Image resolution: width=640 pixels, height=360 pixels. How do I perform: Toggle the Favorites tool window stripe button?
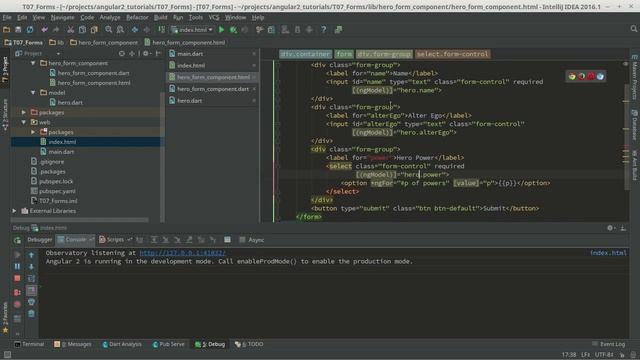5,318
